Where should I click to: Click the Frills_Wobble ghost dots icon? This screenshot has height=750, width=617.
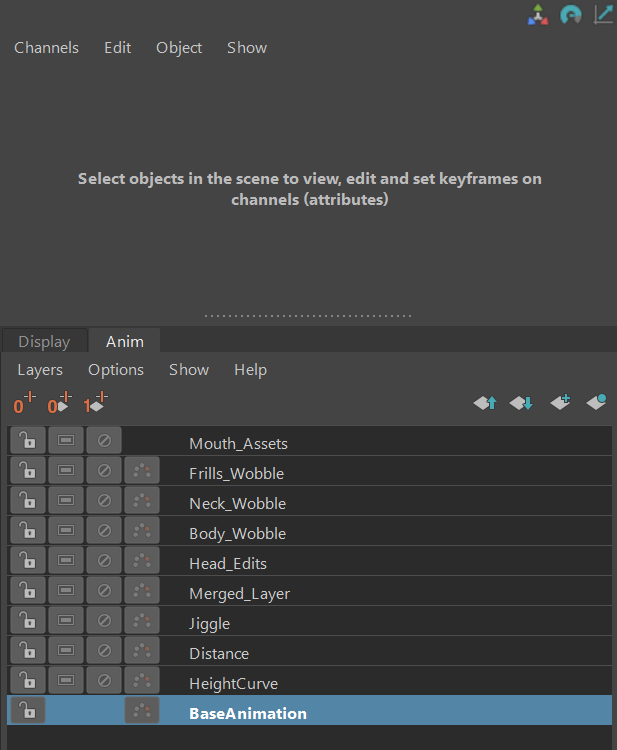[x=142, y=471]
